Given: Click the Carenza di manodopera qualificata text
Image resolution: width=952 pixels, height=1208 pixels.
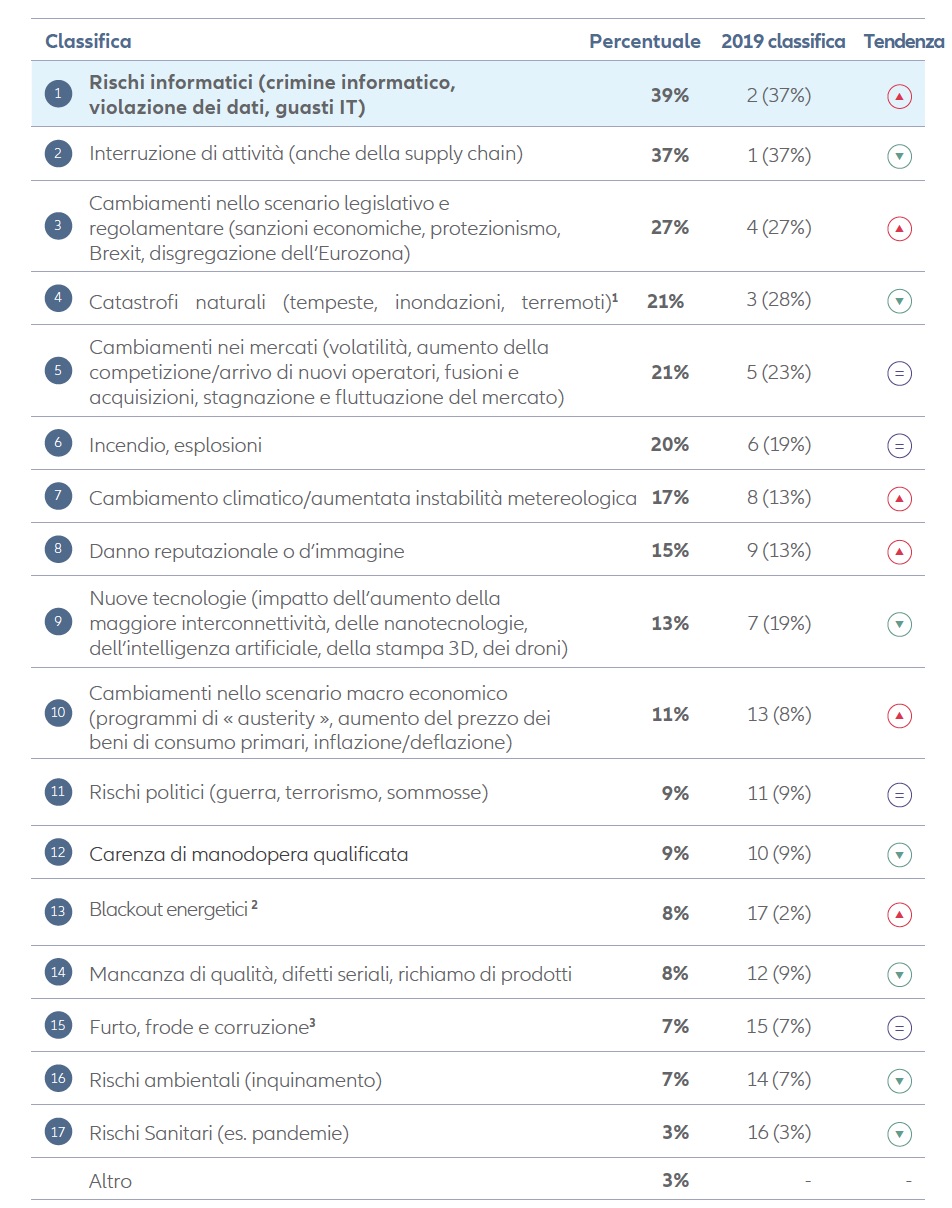Looking at the screenshot, I should pos(248,854).
